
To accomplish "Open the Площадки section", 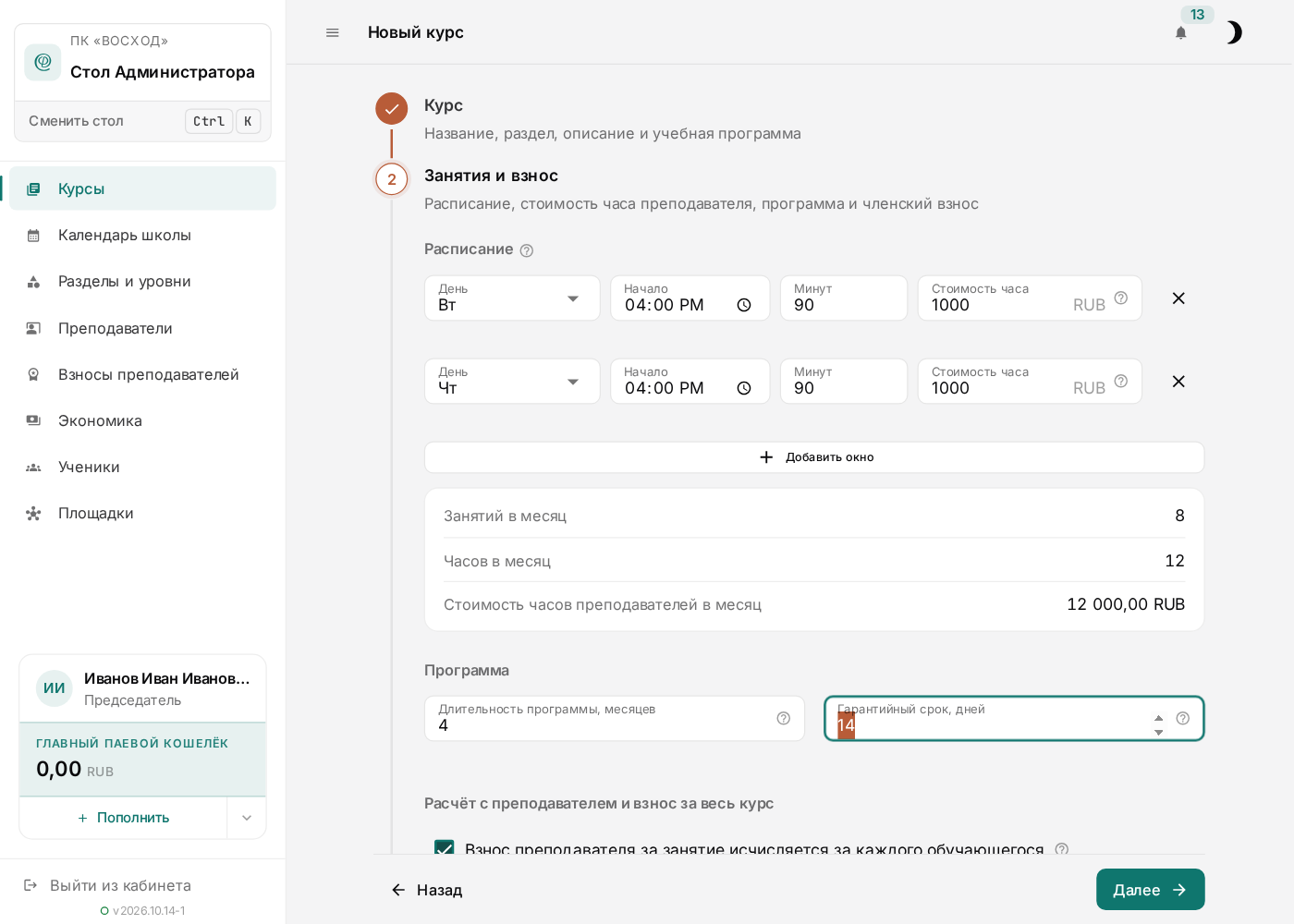I will [142, 513].
